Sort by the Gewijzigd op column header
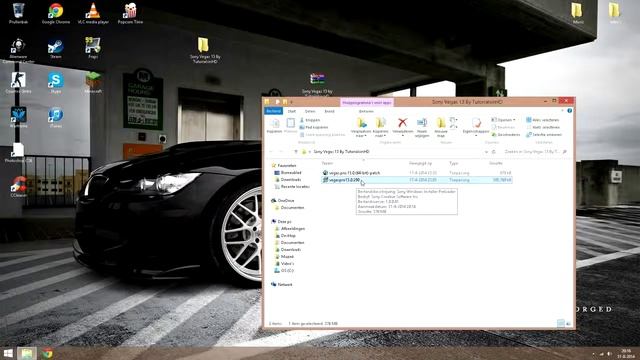Viewport: 640px width, 360px height. click(420, 163)
